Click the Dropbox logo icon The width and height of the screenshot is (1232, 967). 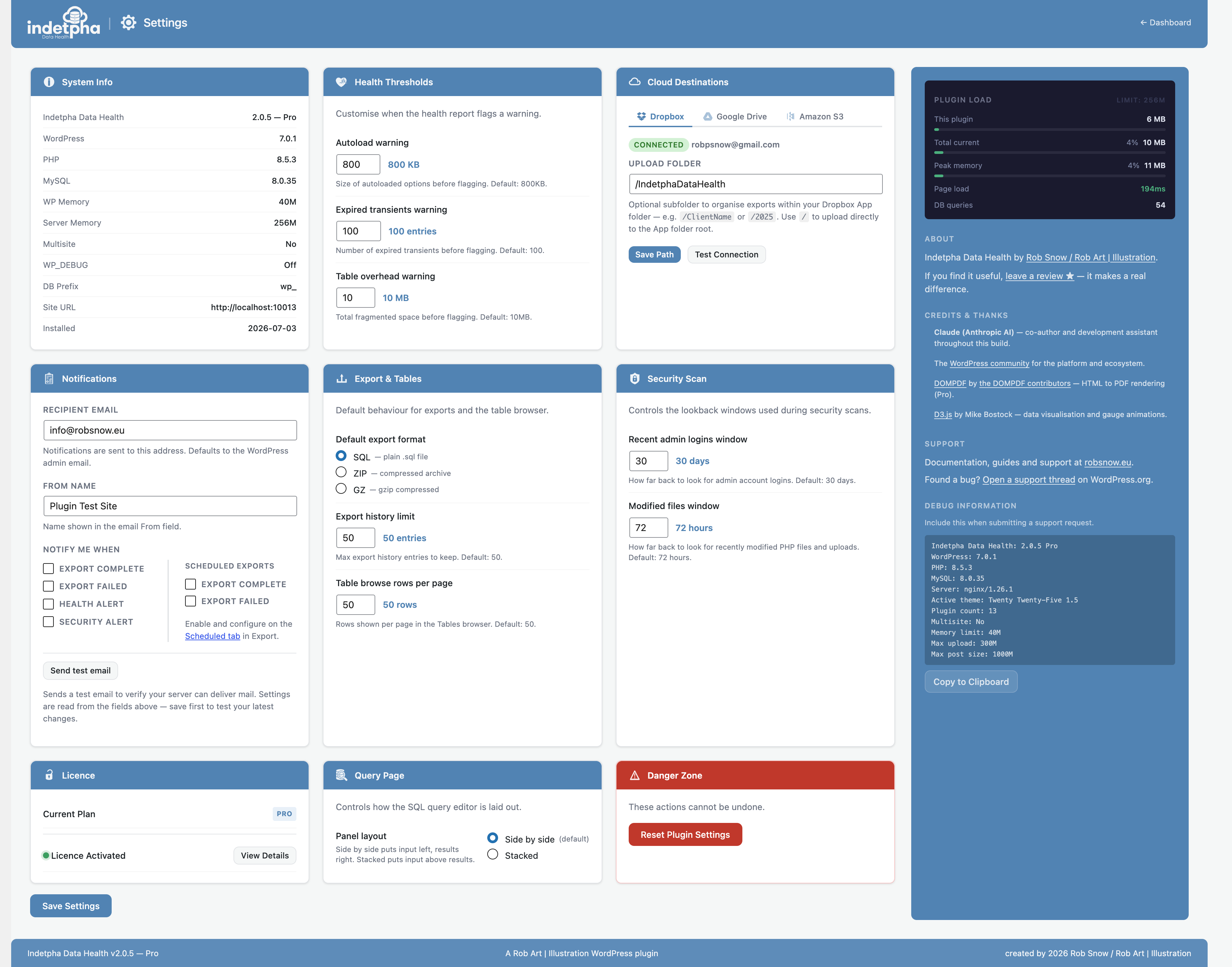click(x=641, y=117)
